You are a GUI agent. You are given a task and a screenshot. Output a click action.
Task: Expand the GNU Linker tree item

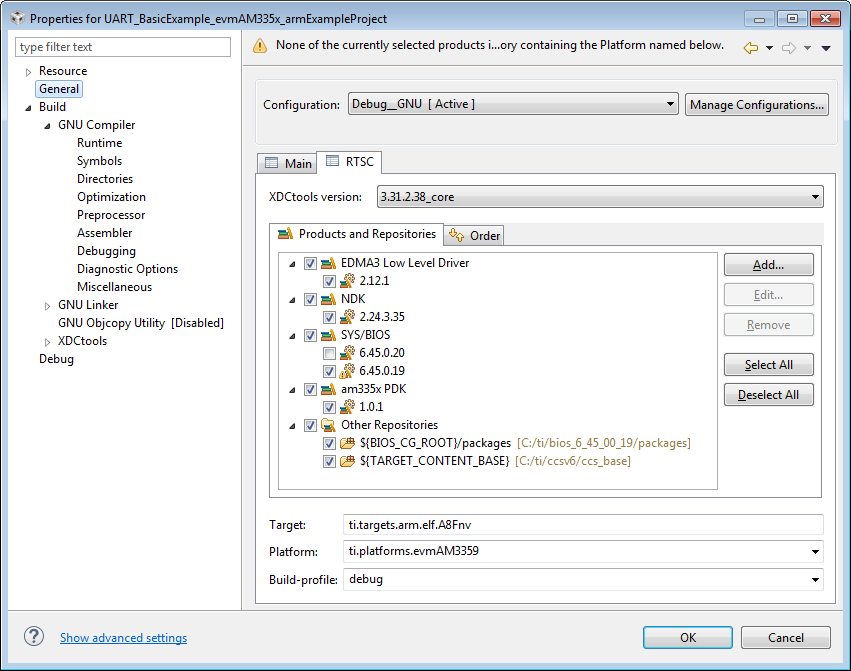click(x=47, y=306)
